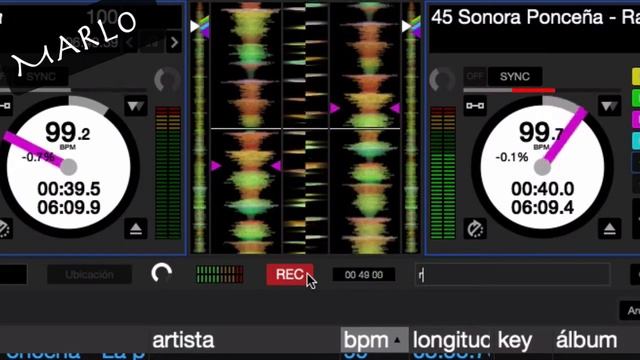Click the left deck 99.2 BPM readout
Image resolution: width=640 pixels, height=360 pixels.
pos(68,133)
